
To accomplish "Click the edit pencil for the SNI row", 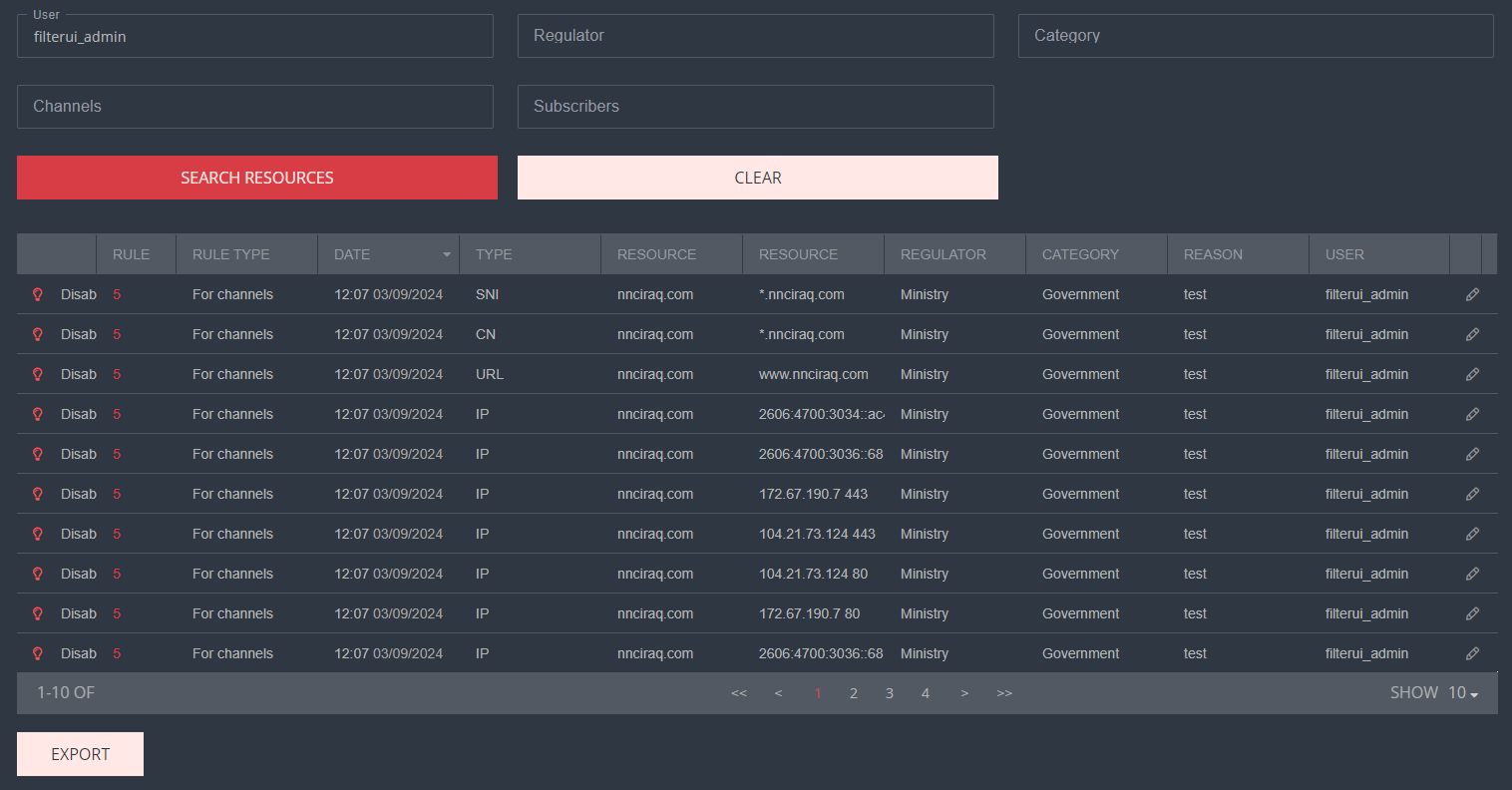I will [1472, 294].
